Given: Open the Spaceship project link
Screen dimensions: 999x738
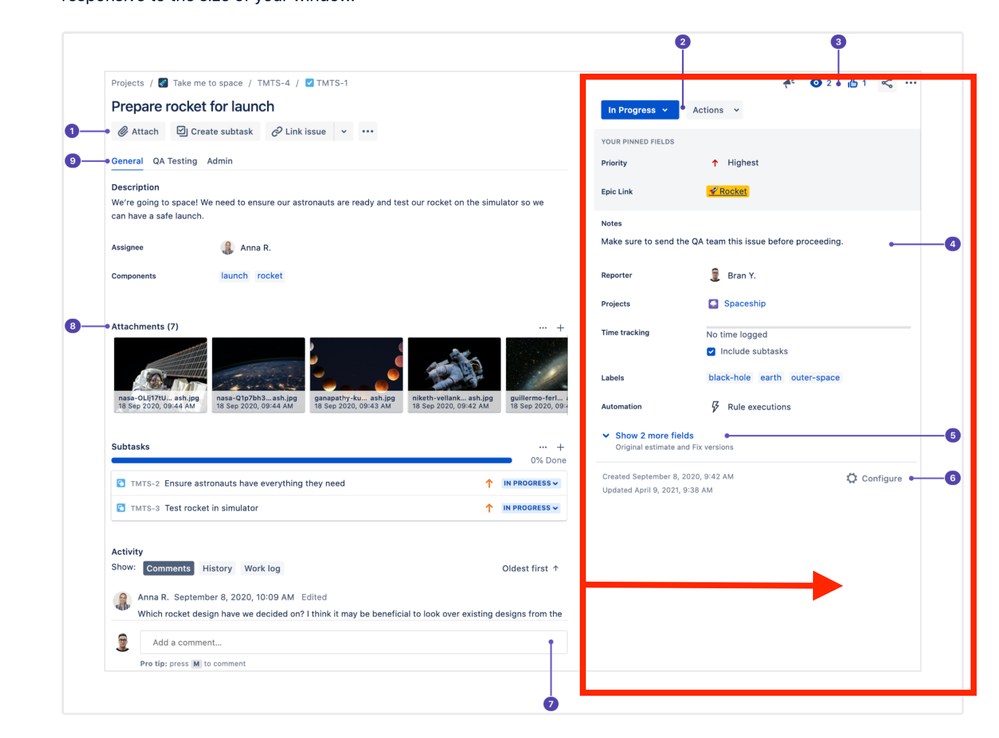Looking at the screenshot, I should point(744,304).
